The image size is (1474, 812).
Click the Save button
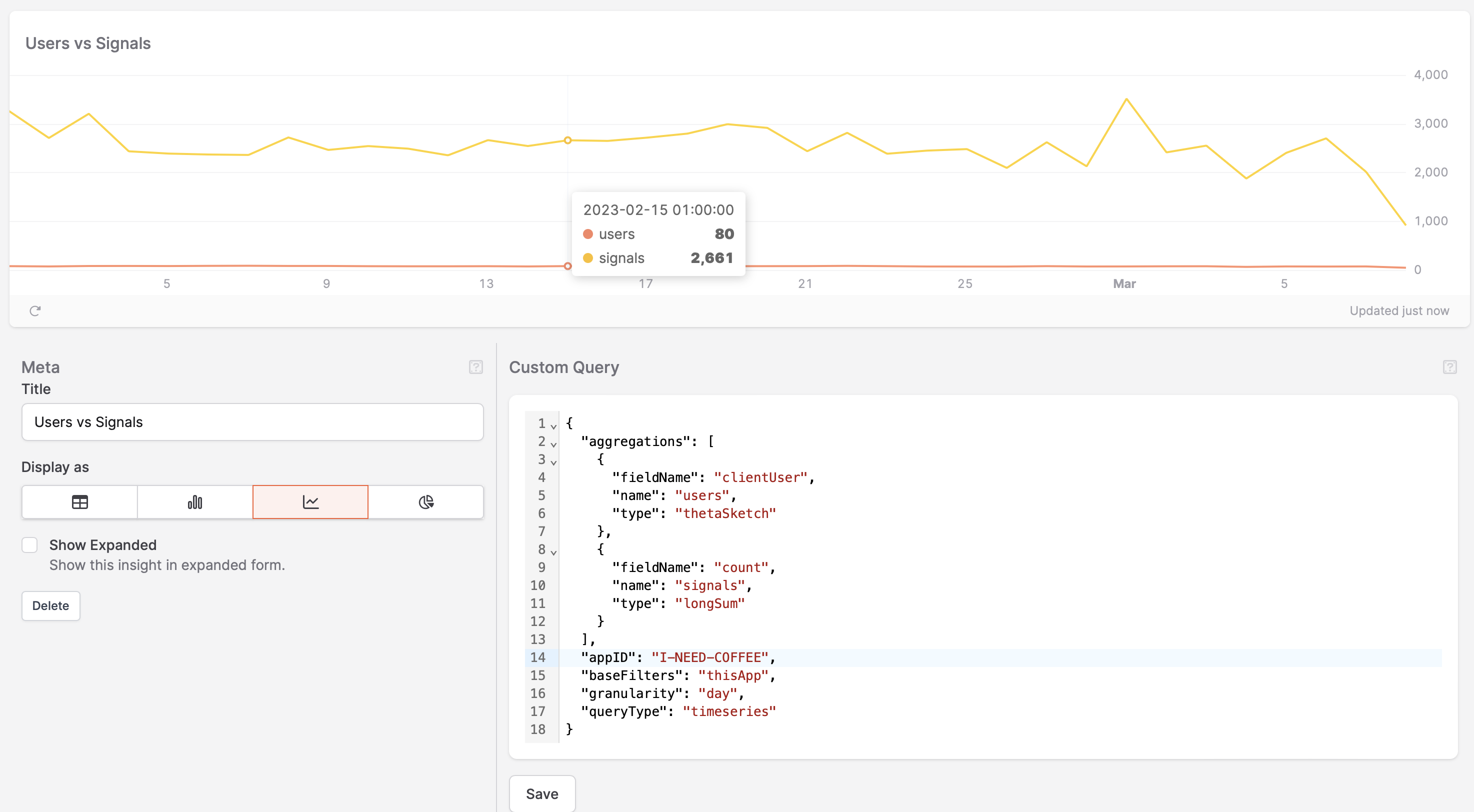pos(542,793)
